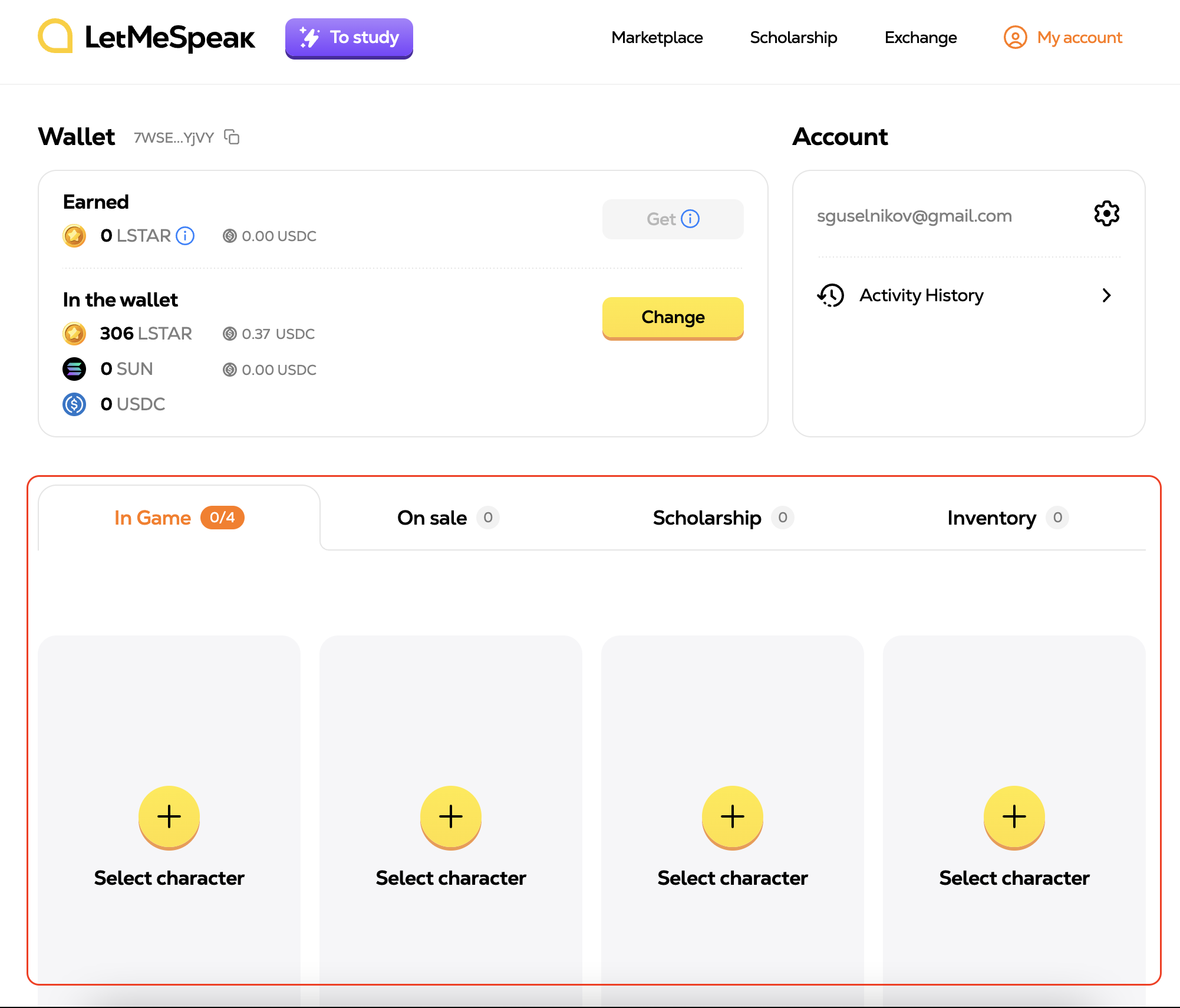Screen dimensions: 1180x1008
Task: Open the Marketplace link in header
Action: pos(657,37)
